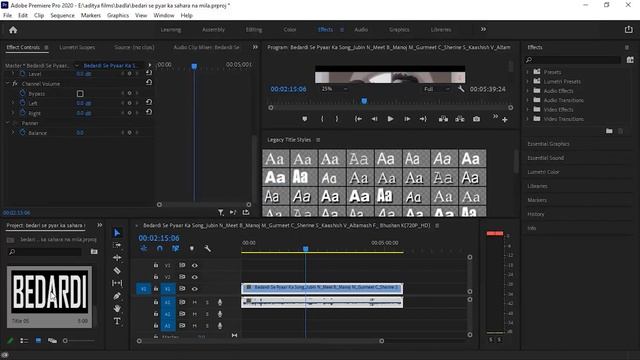
Task: Click Go to Out point button
Action: [423, 119]
